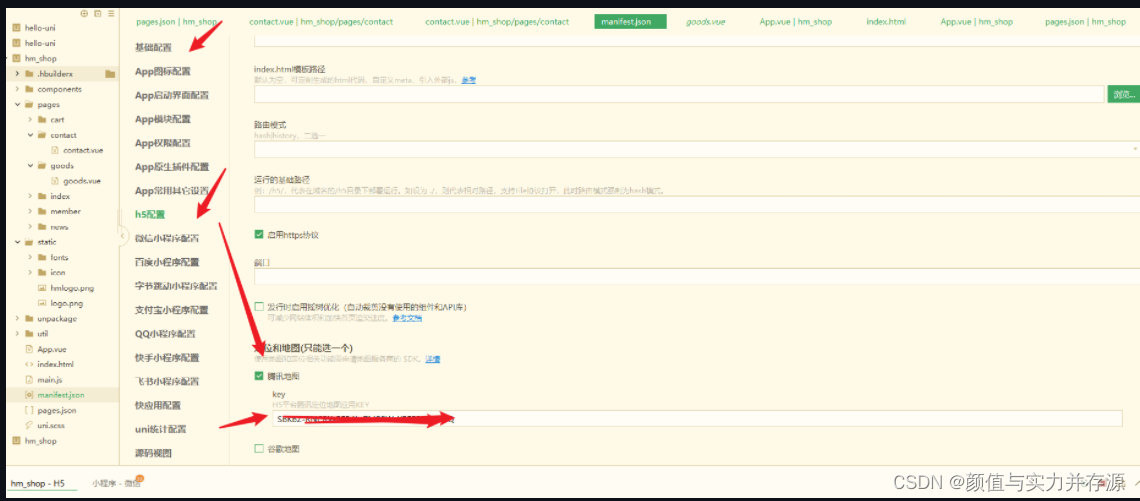This screenshot has height=501, width=1140.
Task: Uncheck the 腾讯地图 checkbox
Action: [259, 376]
